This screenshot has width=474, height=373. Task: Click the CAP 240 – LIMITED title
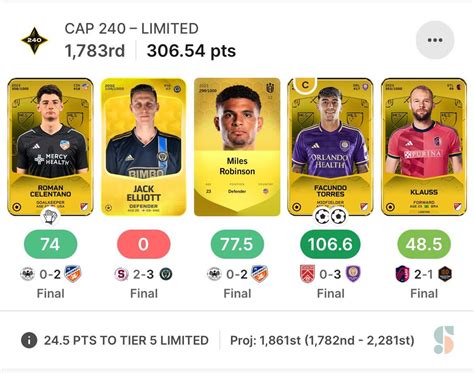coord(132,29)
